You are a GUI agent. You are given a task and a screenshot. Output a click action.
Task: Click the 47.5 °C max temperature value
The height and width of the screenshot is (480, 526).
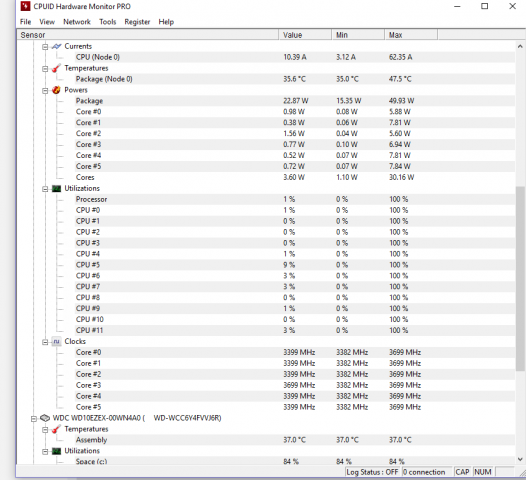pos(400,79)
